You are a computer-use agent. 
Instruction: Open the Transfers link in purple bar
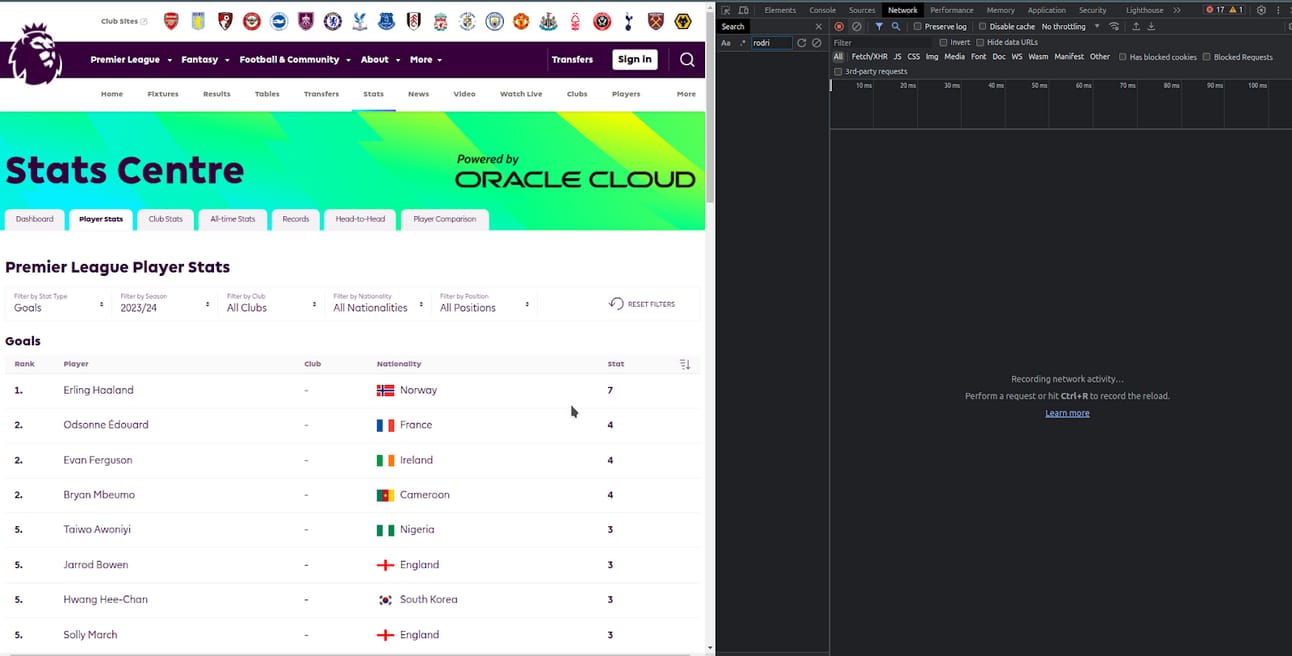(572, 60)
